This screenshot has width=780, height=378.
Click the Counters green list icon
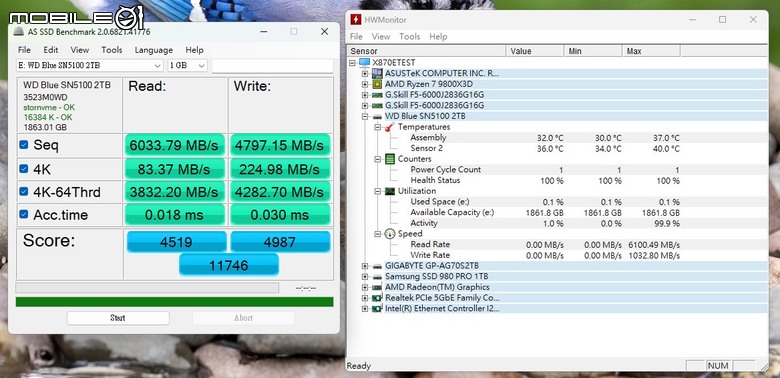pos(390,159)
